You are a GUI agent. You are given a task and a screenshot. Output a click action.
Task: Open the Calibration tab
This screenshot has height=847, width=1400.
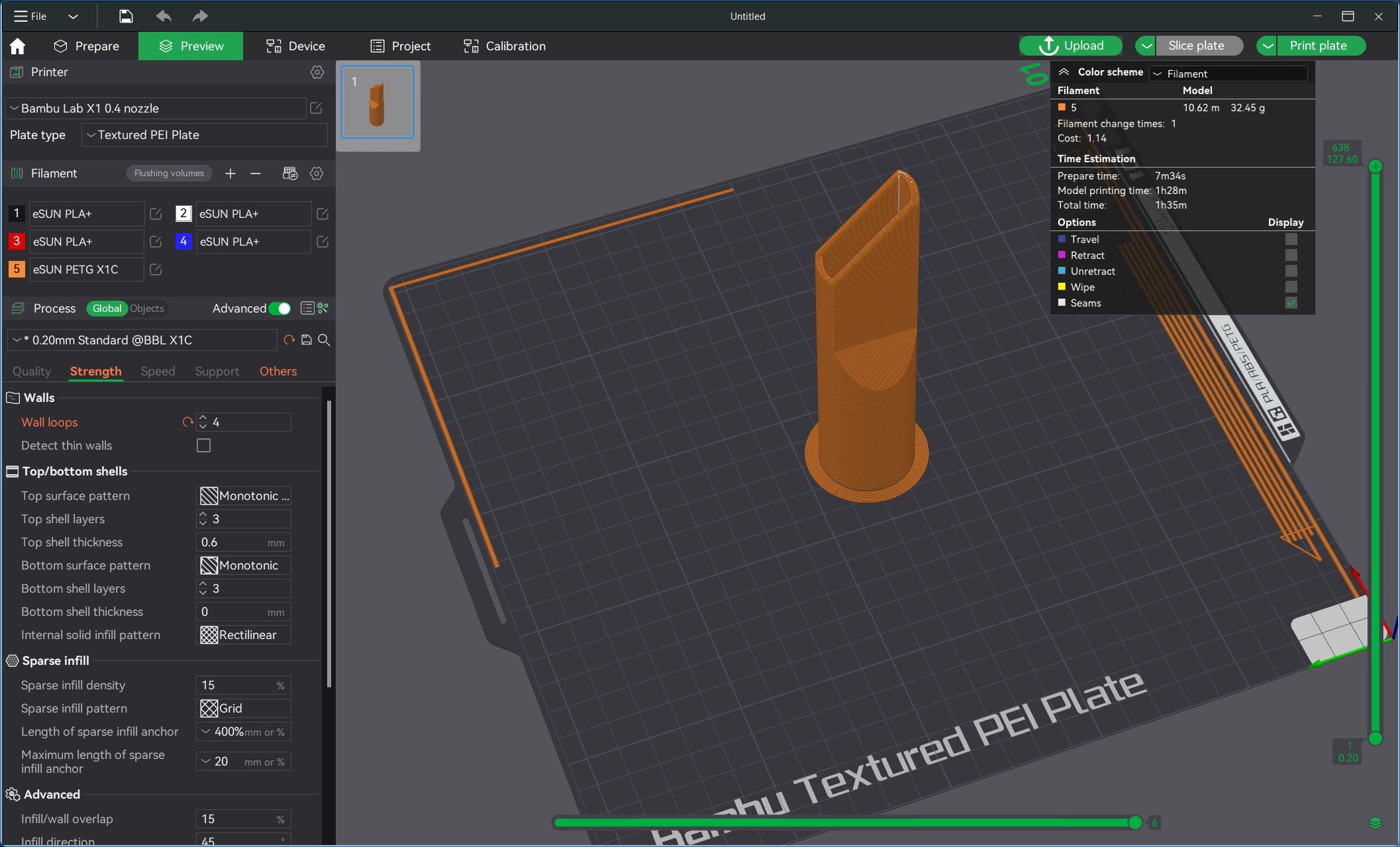pos(505,46)
